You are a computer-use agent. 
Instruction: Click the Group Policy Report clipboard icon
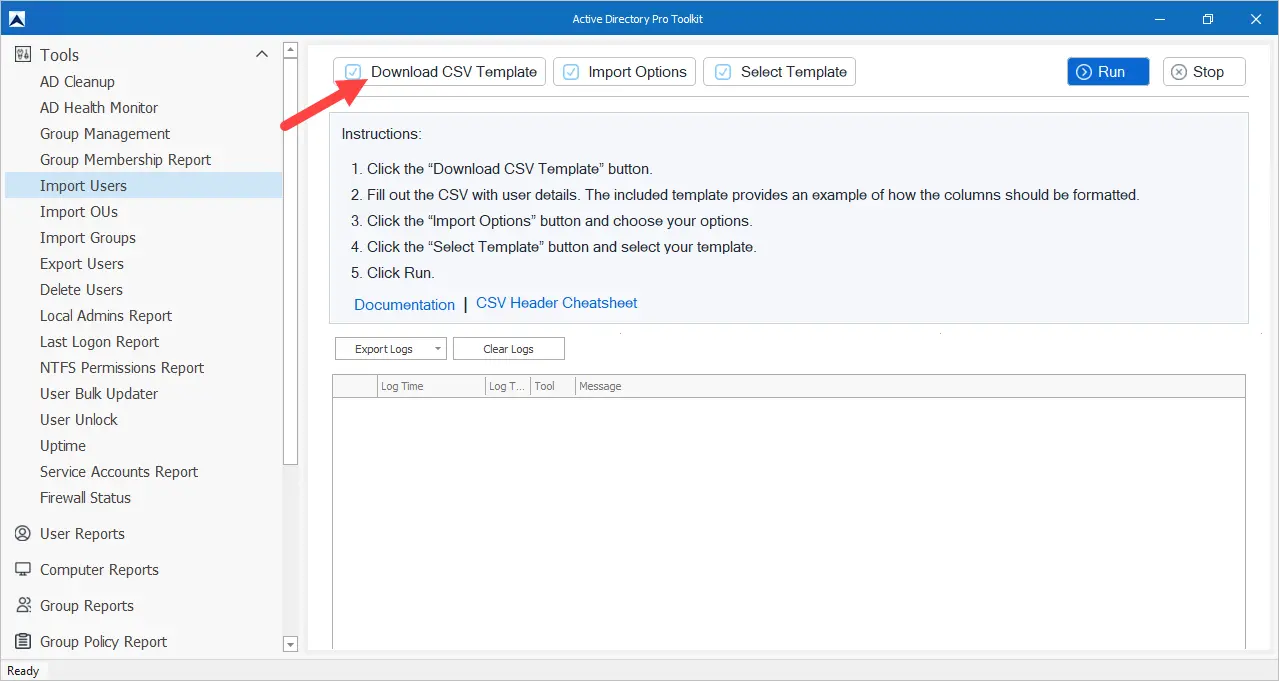coord(23,642)
